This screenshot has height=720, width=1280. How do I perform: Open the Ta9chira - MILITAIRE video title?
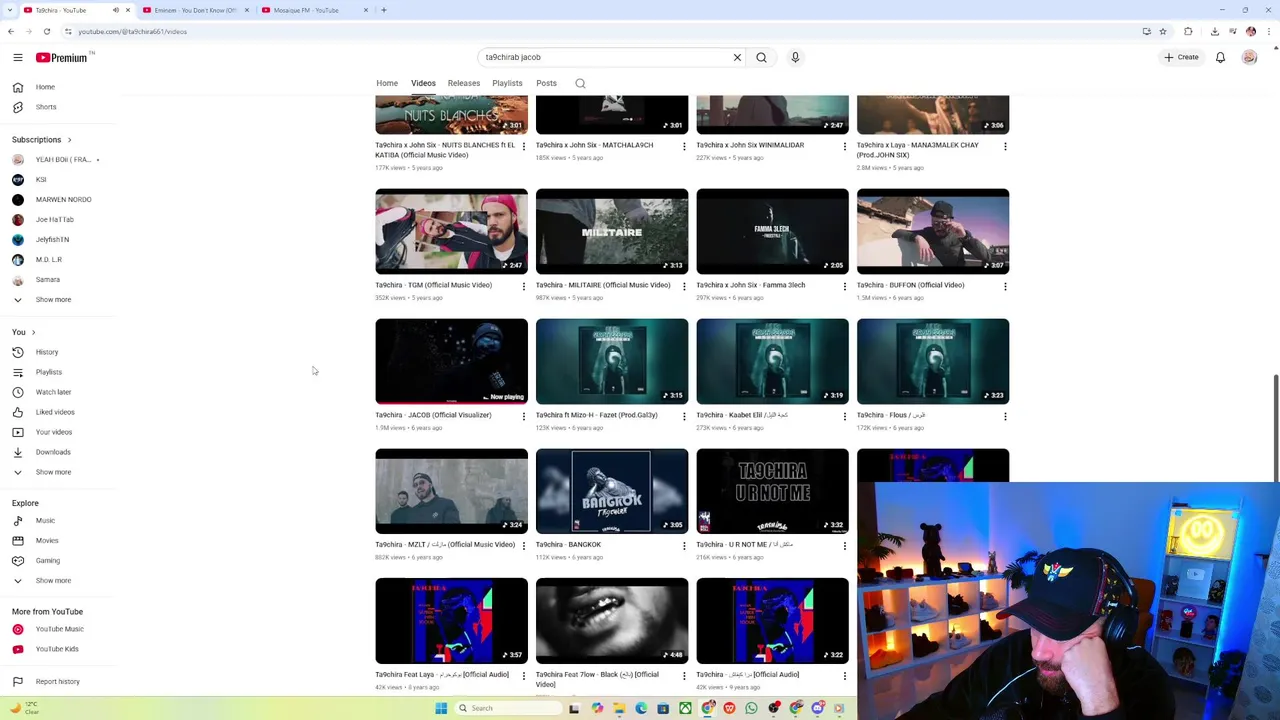click(x=603, y=285)
